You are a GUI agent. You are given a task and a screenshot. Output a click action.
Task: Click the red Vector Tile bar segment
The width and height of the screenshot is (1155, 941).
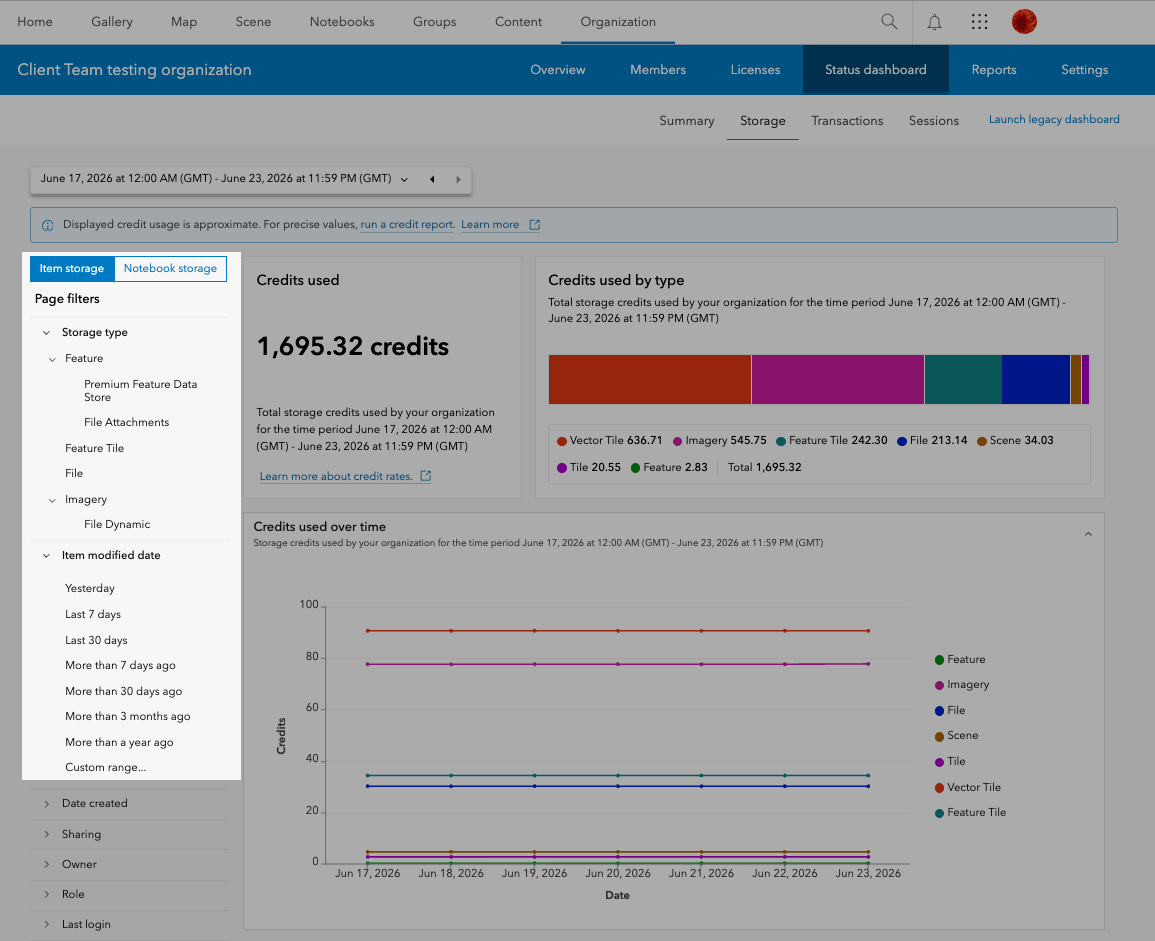tap(650, 379)
